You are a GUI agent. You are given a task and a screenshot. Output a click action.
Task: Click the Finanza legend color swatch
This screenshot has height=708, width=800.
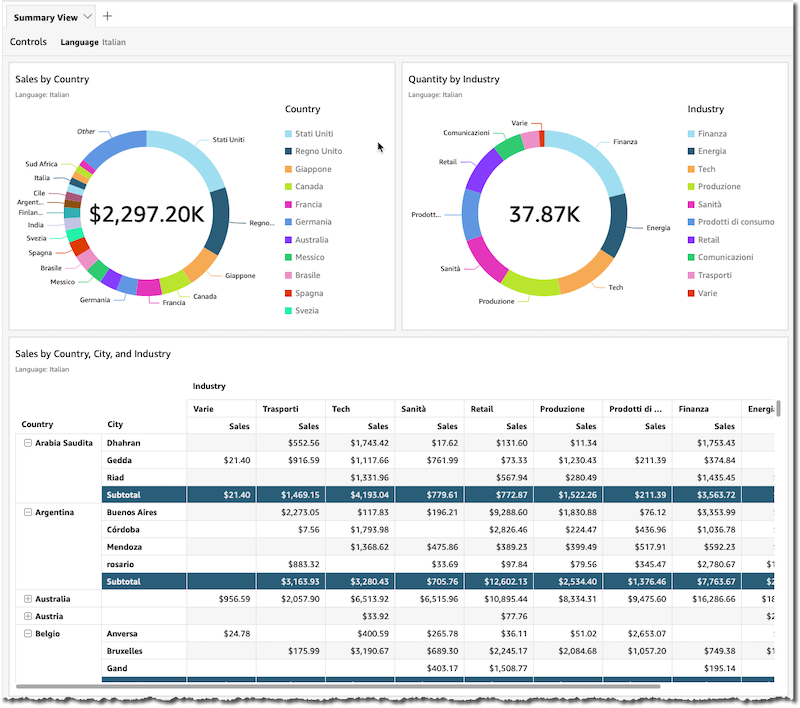tap(691, 134)
